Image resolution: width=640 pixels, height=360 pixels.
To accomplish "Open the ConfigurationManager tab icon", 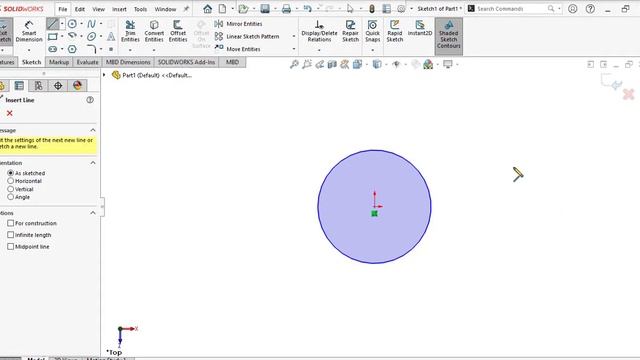I will click(x=38, y=85).
